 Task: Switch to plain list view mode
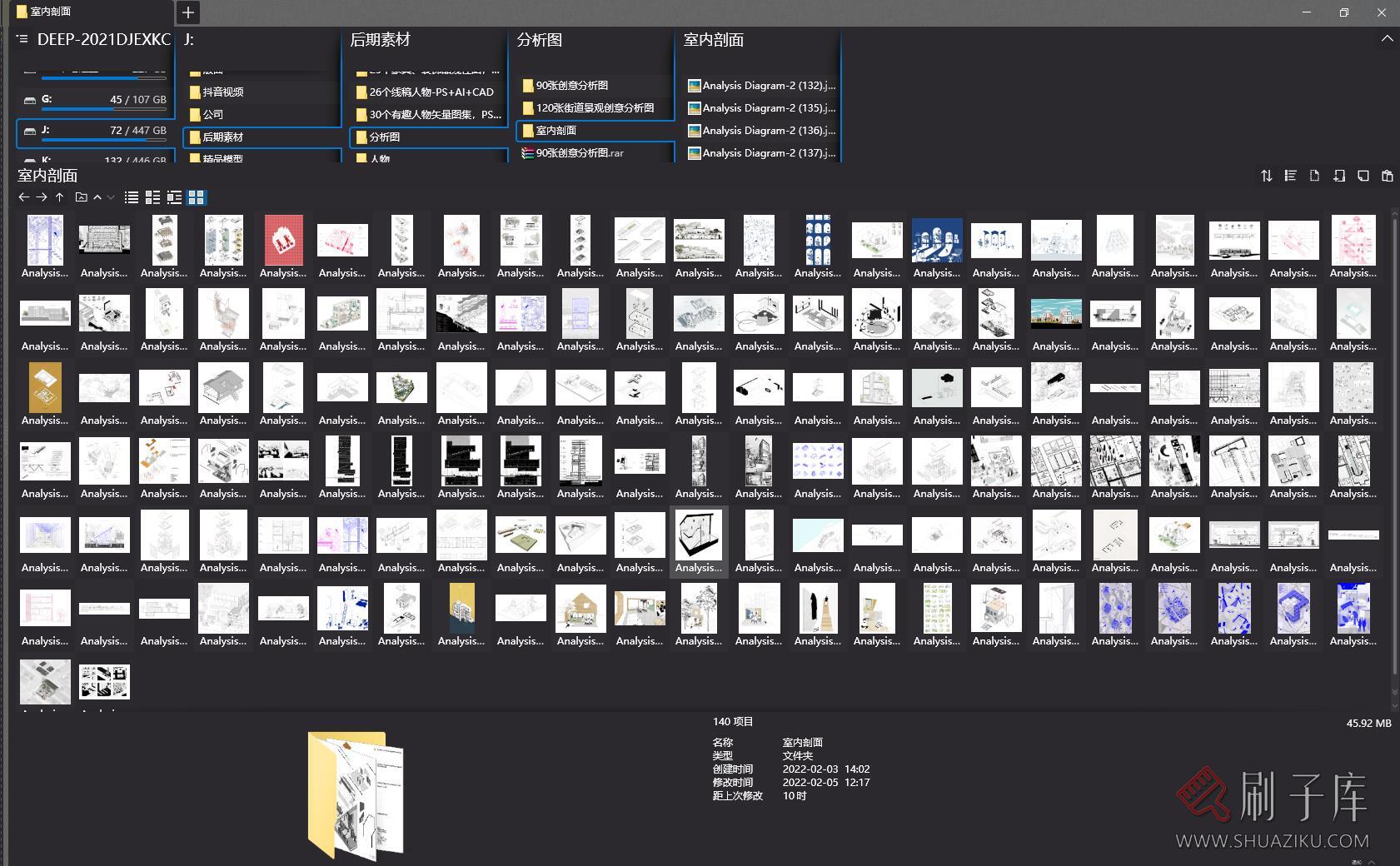point(132,197)
